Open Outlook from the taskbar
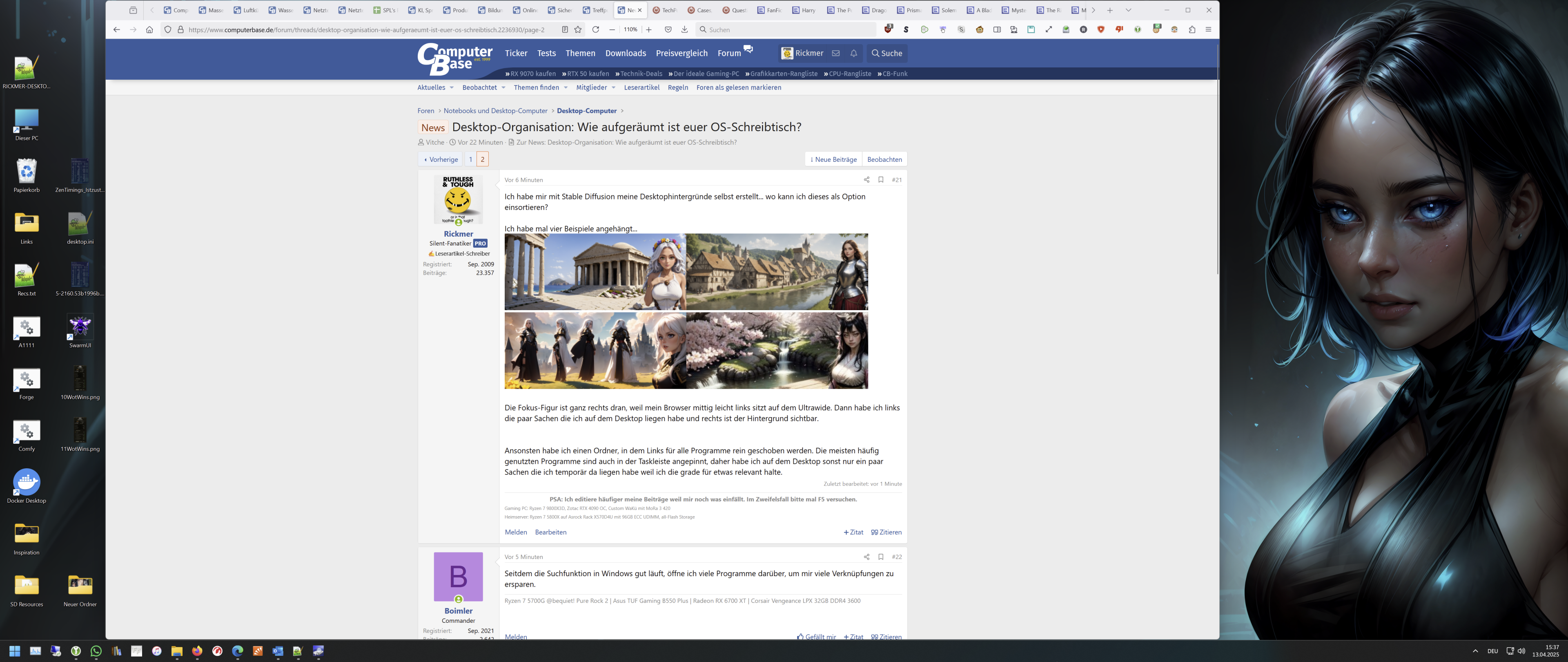 point(278,651)
